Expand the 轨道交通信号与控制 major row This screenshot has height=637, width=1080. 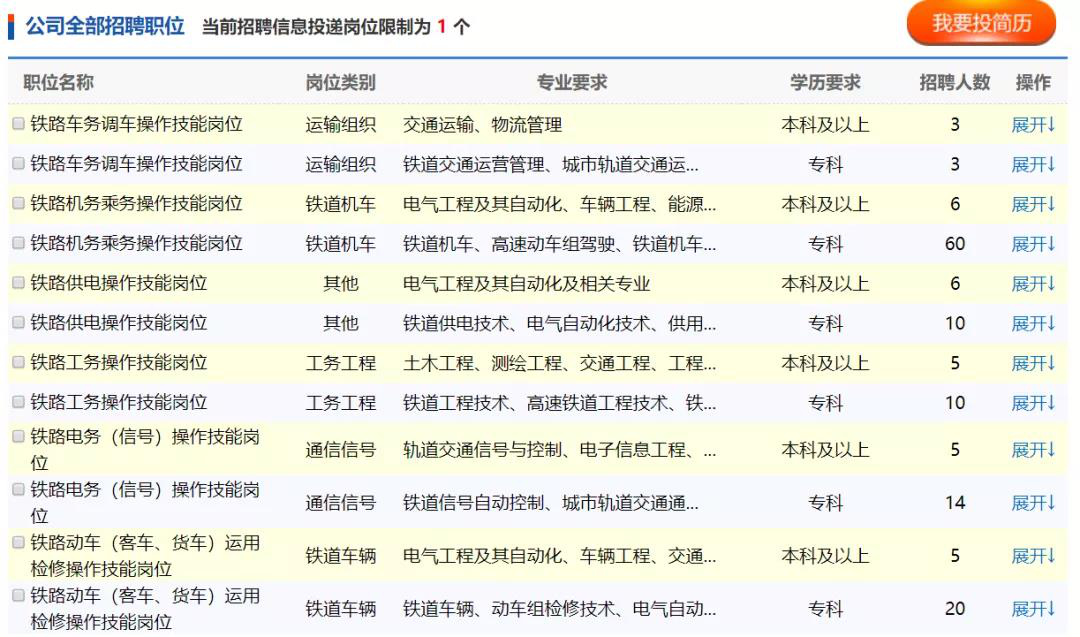pos(1033,450)
